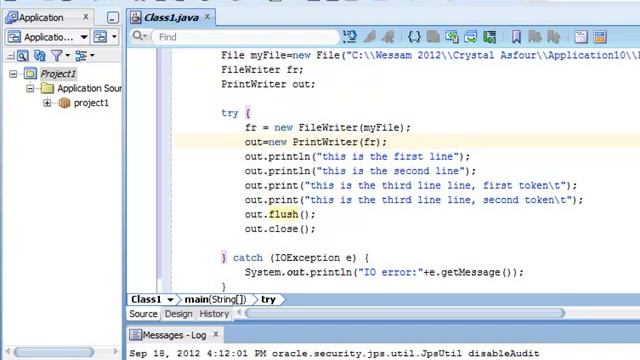Click the System.out.println IO error line
The image size is (640, 360).
coord(384,272)
